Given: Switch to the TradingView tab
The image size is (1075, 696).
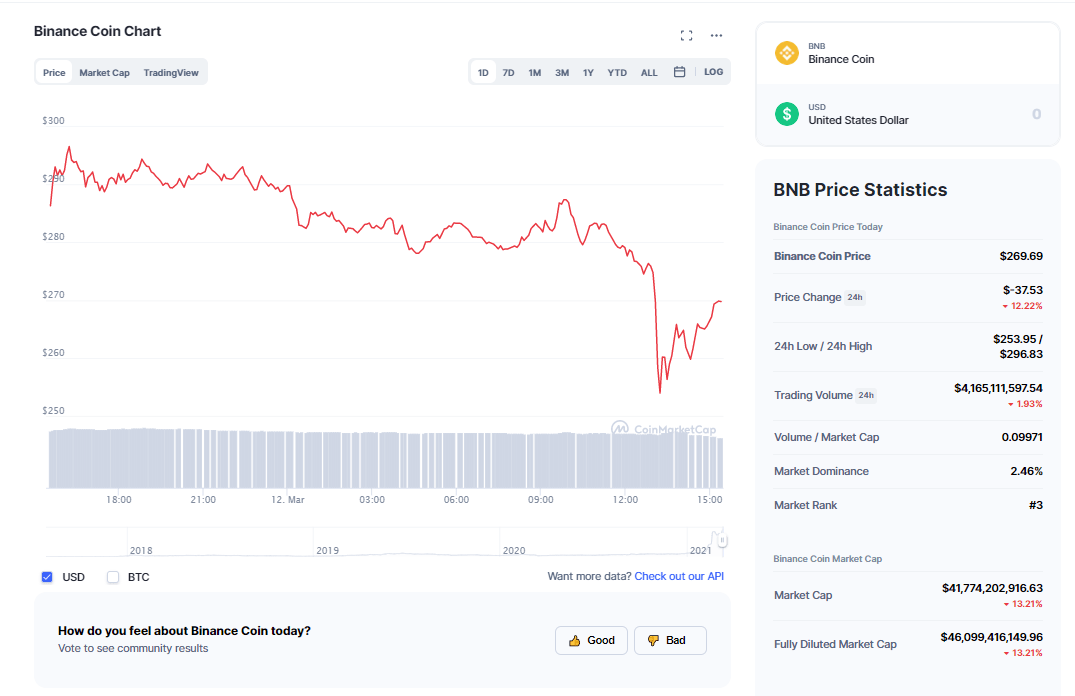Looking at the screenshot, I should tap(171, 72).
